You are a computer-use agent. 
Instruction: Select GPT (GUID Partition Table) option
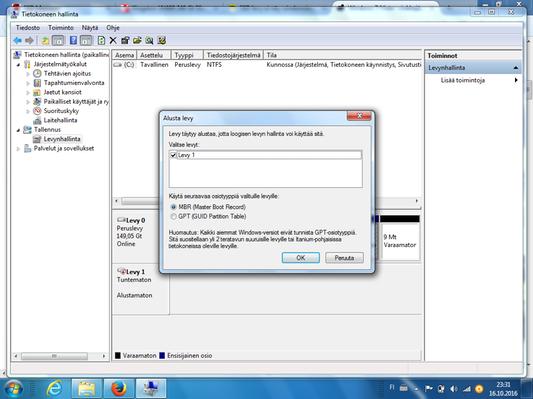click(x=173, y=216)
